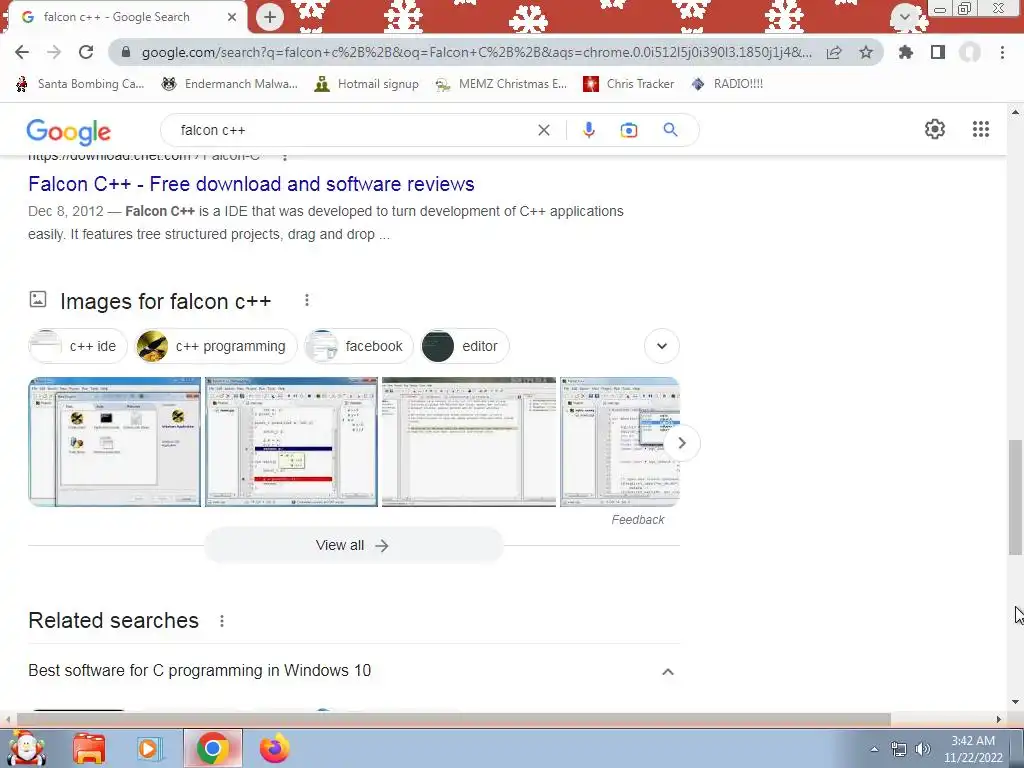1024x768 pixels.
Task: Open Chrome side panel icon
Action: [x=938, y=52]
